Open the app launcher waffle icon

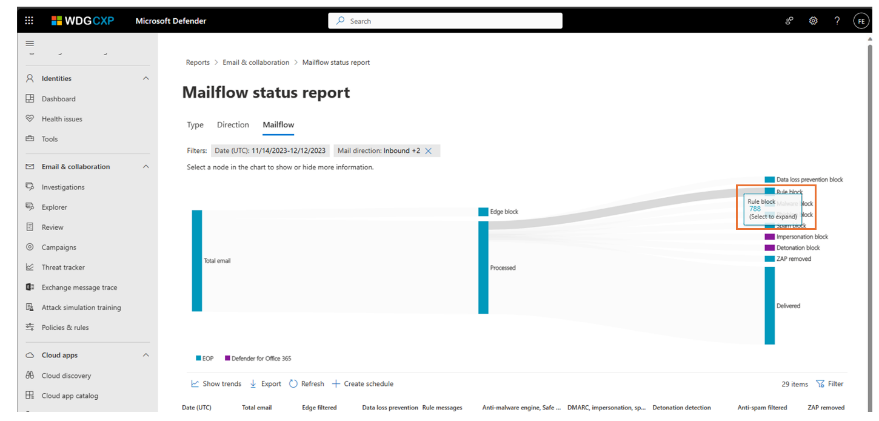(29, 21)
